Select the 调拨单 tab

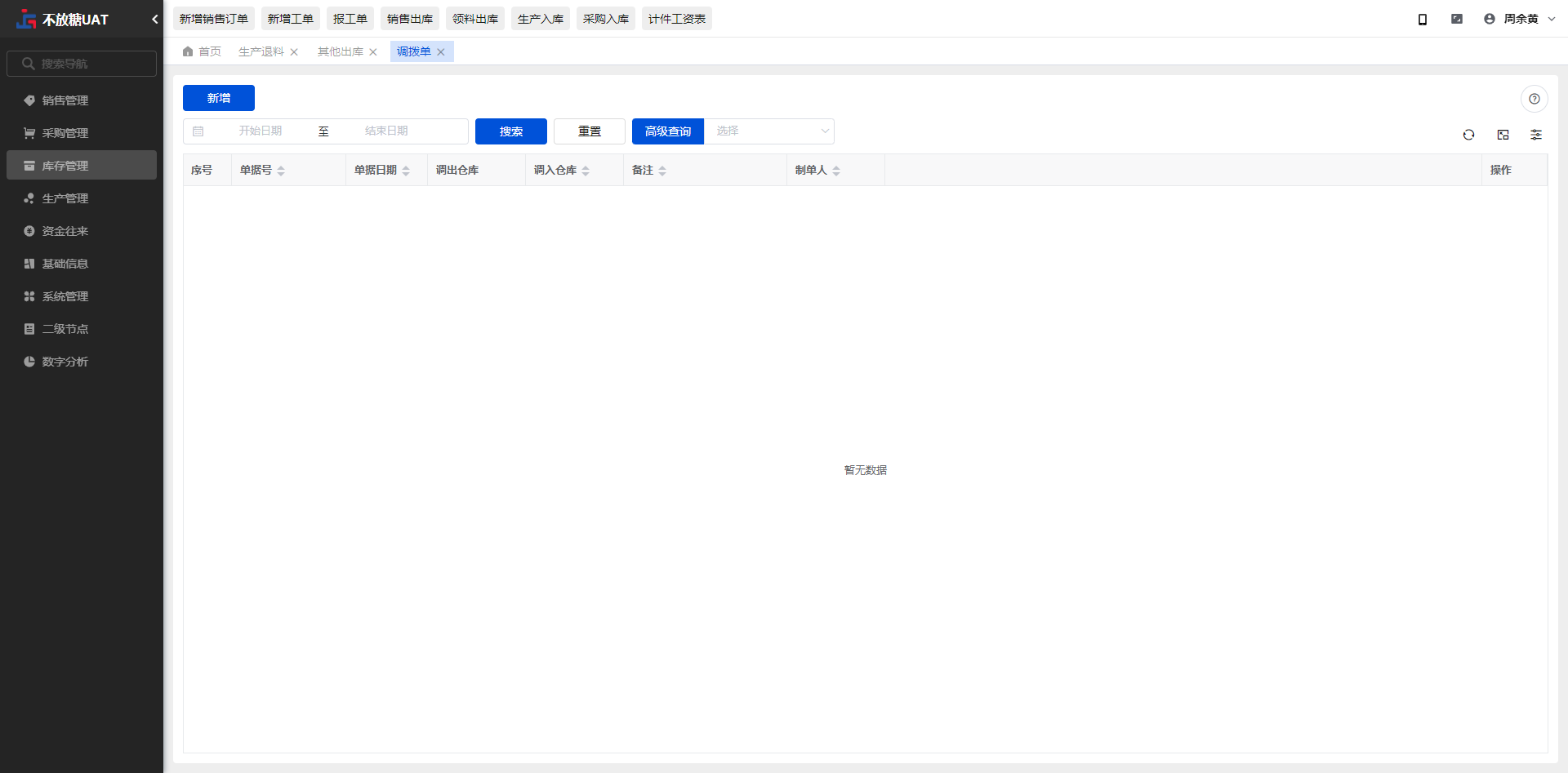pos(413,51)
